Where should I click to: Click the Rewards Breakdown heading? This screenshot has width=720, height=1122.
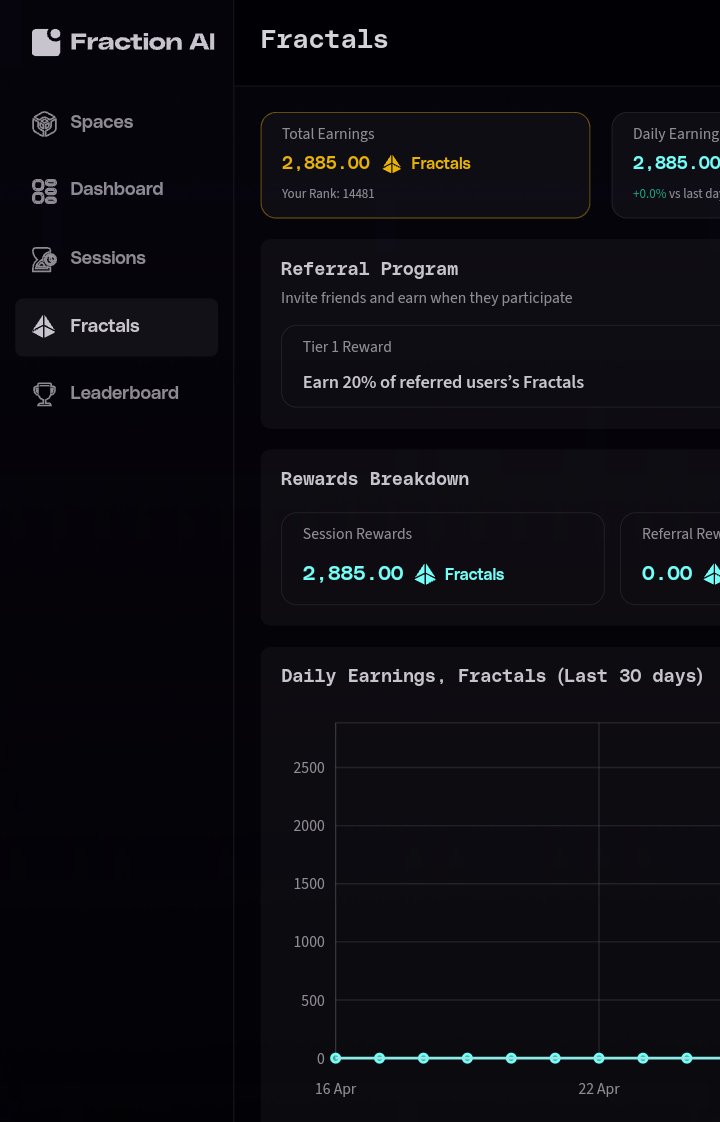(x=375, y=479)
